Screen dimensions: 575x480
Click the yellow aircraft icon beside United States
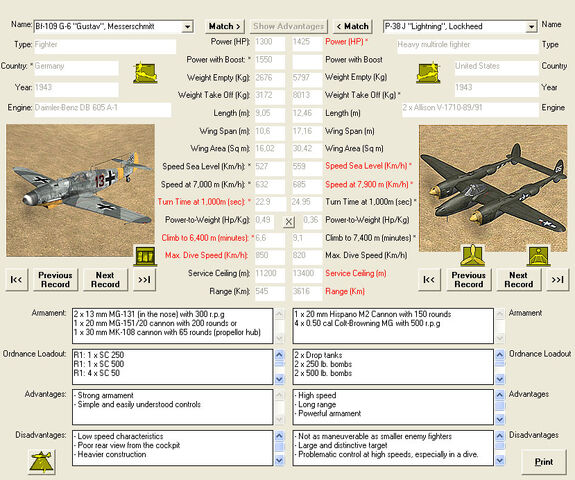tap(428, 73)
